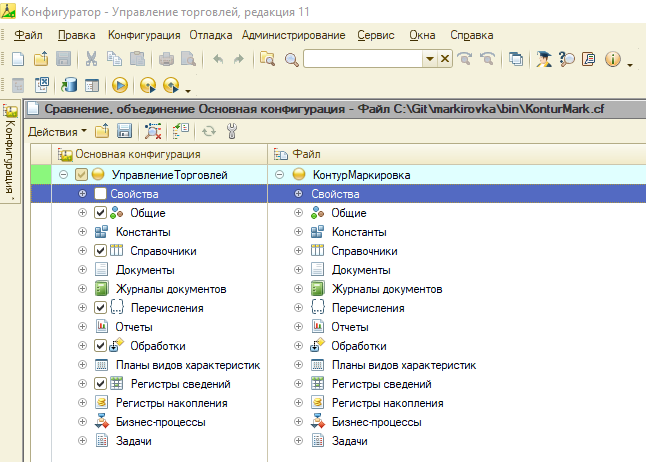
Task: Click inside the toolbar search input field
Action: (x=363, y=59)
